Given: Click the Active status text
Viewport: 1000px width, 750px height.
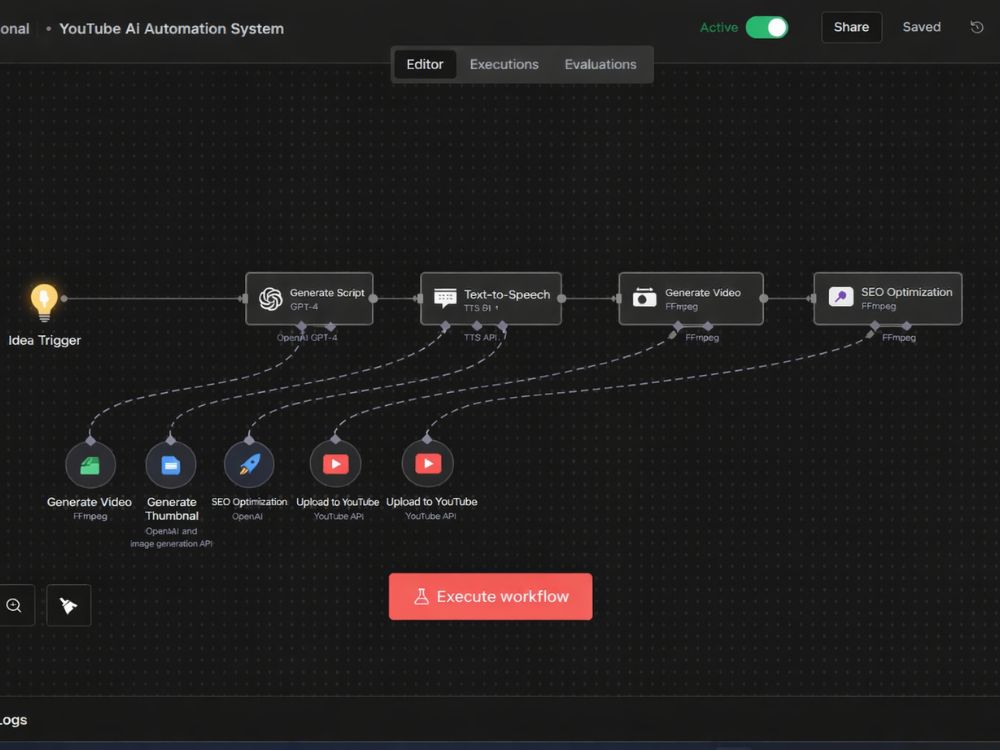Looking at the screenshot, I should tap(719, 27).
